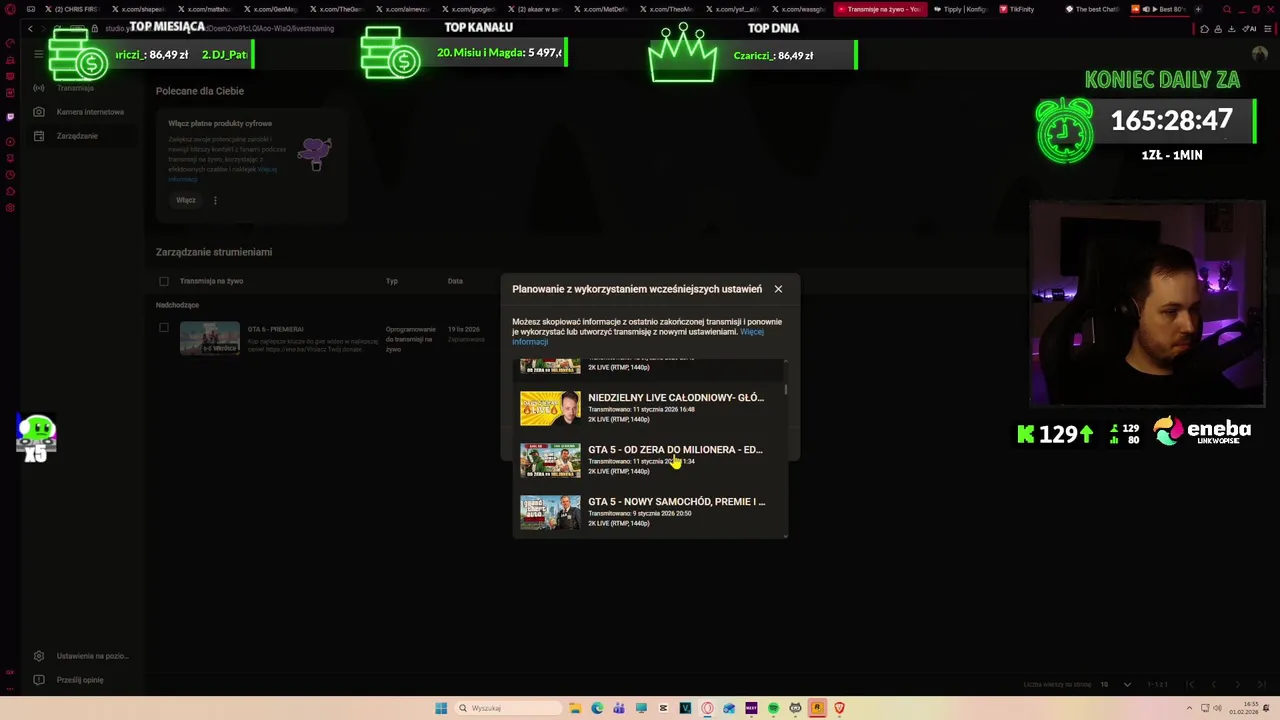Open 'Ustawienia na pozio...' settings at sidebar bottom

(x=80, y=656)
